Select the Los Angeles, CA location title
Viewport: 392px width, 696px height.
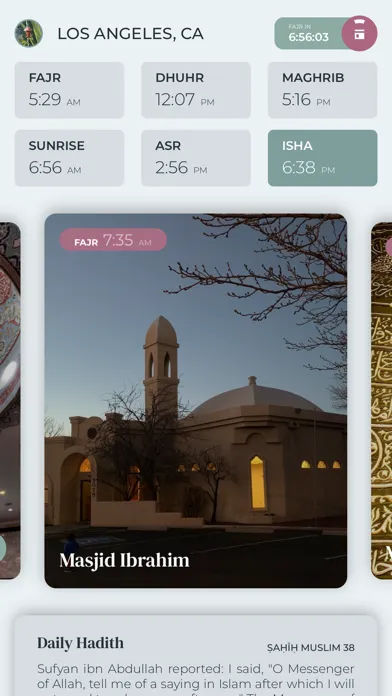click(131, 34)
